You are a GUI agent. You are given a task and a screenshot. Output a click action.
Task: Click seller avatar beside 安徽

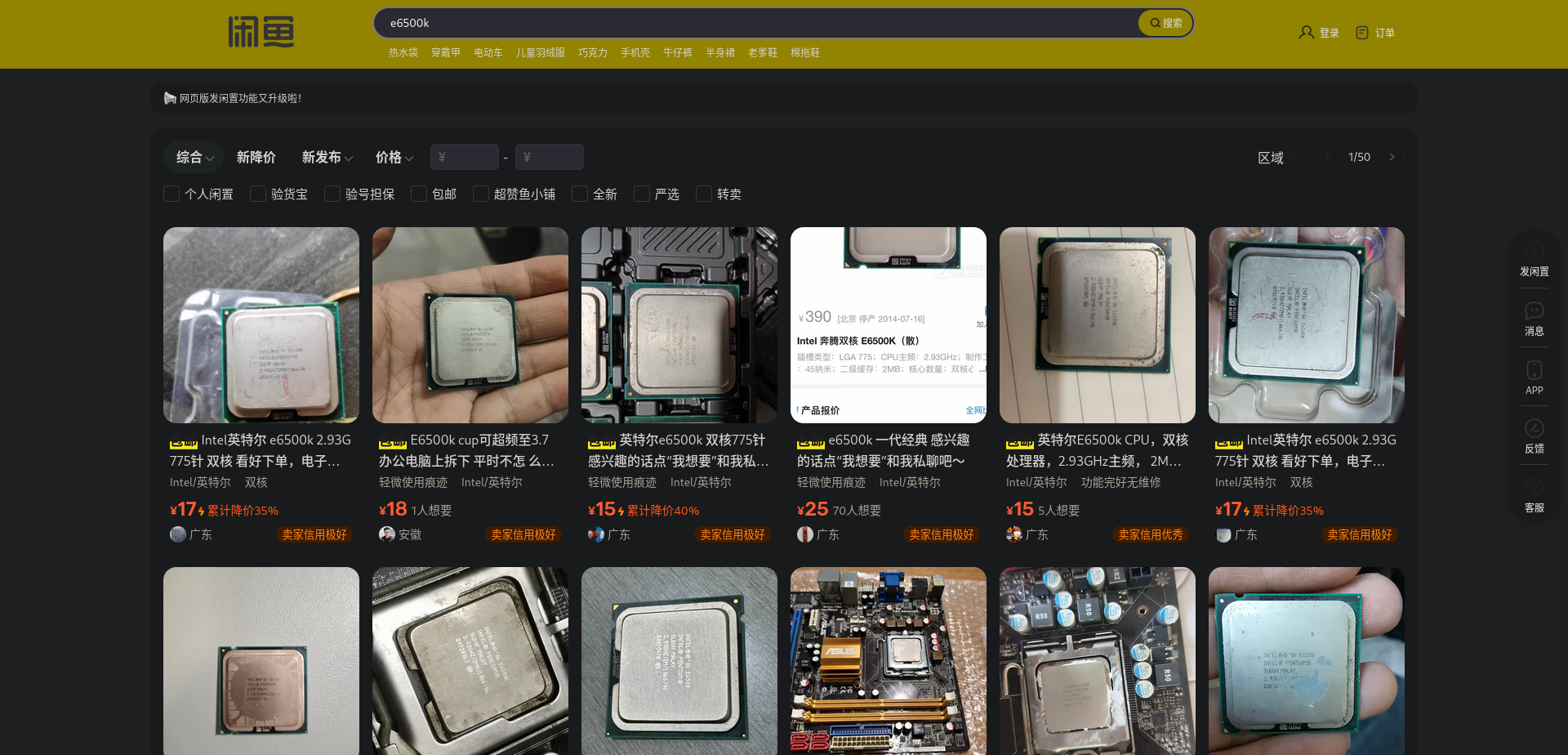point(387,534)
